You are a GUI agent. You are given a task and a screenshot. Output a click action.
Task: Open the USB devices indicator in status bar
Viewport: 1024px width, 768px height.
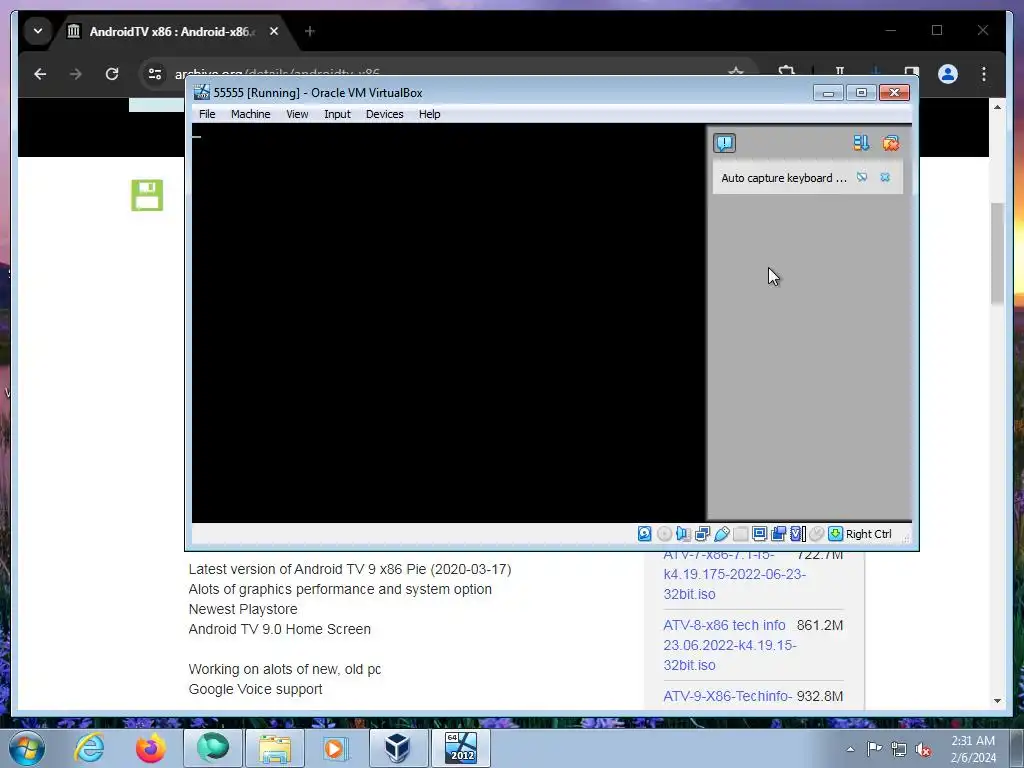(x=722, y=534)
